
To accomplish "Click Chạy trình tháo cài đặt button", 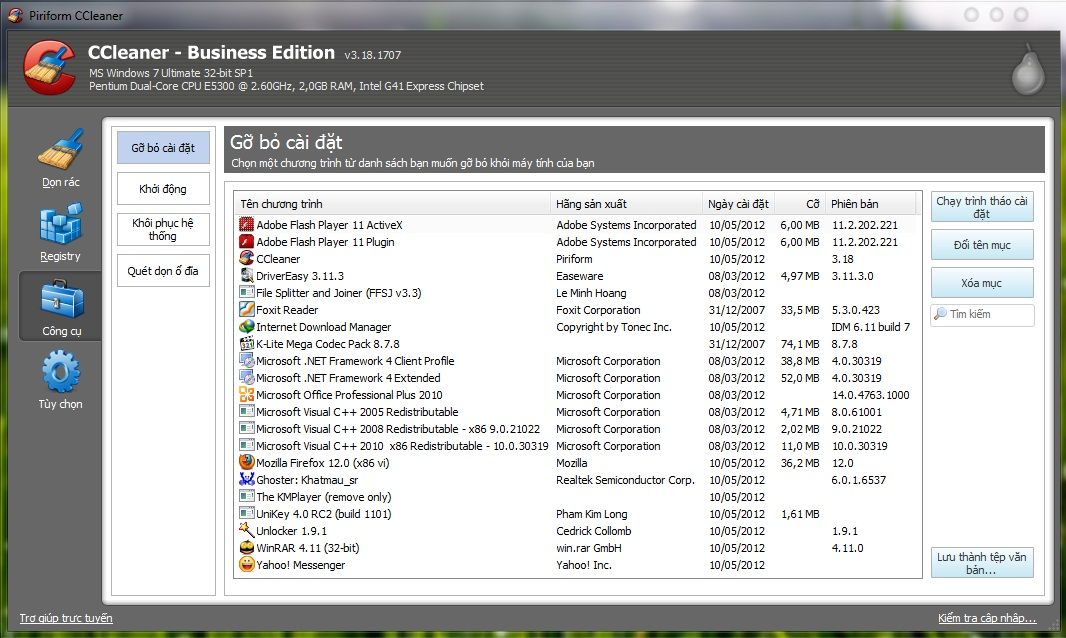I will pos(982,207).
